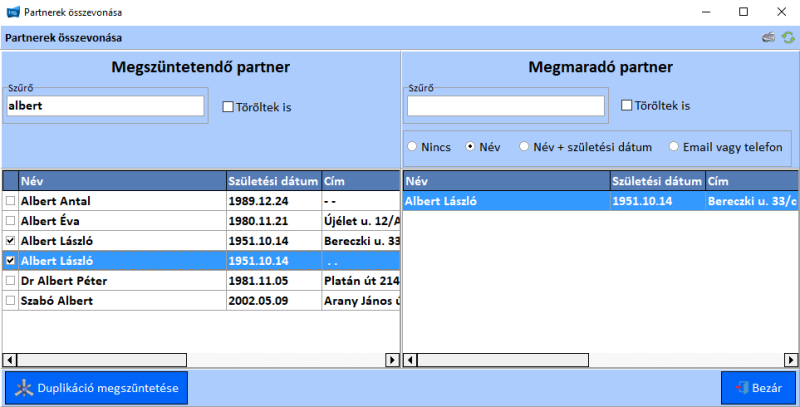Click the left filter field containing albert
The image size is (800, 407).
pos(105,106)
